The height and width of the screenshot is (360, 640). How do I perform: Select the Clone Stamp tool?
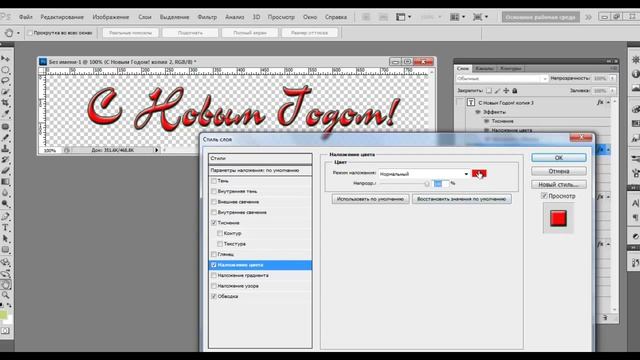[5, 149]
